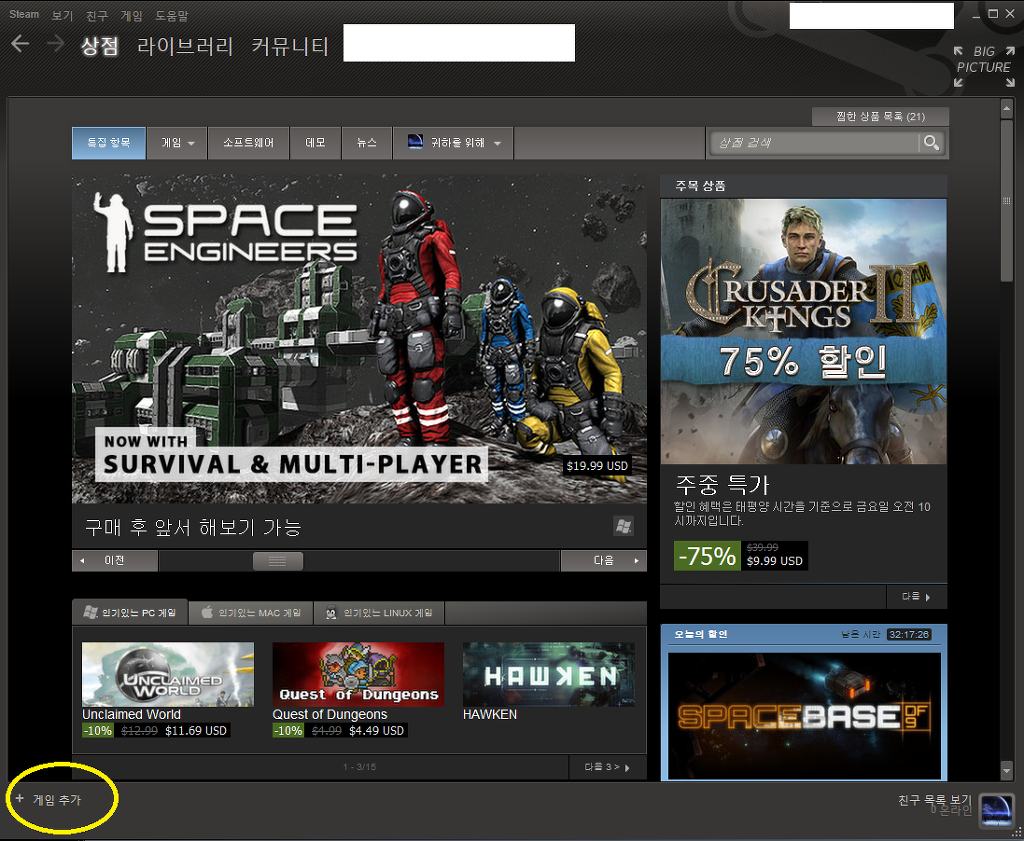The width and height of the screenshot is (1024, 841).
Task: Click the $9.99 USD sale price
Action: 775,562
